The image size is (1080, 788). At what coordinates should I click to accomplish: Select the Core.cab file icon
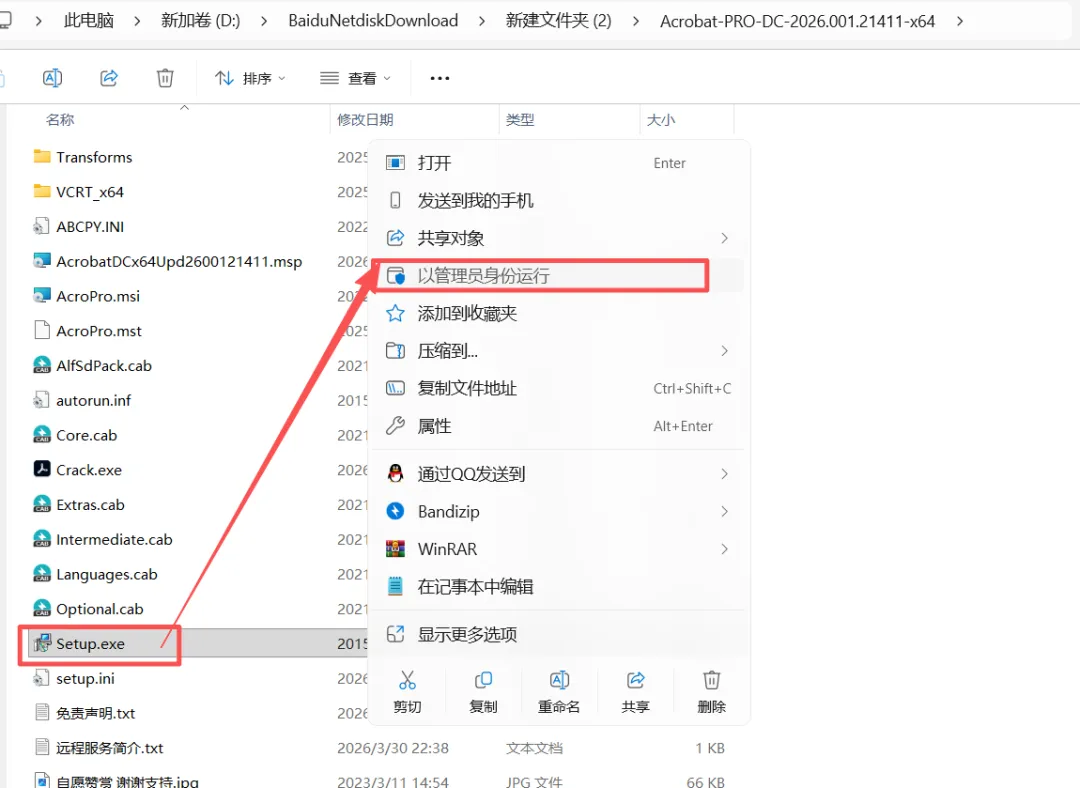[x=42, y=435]
